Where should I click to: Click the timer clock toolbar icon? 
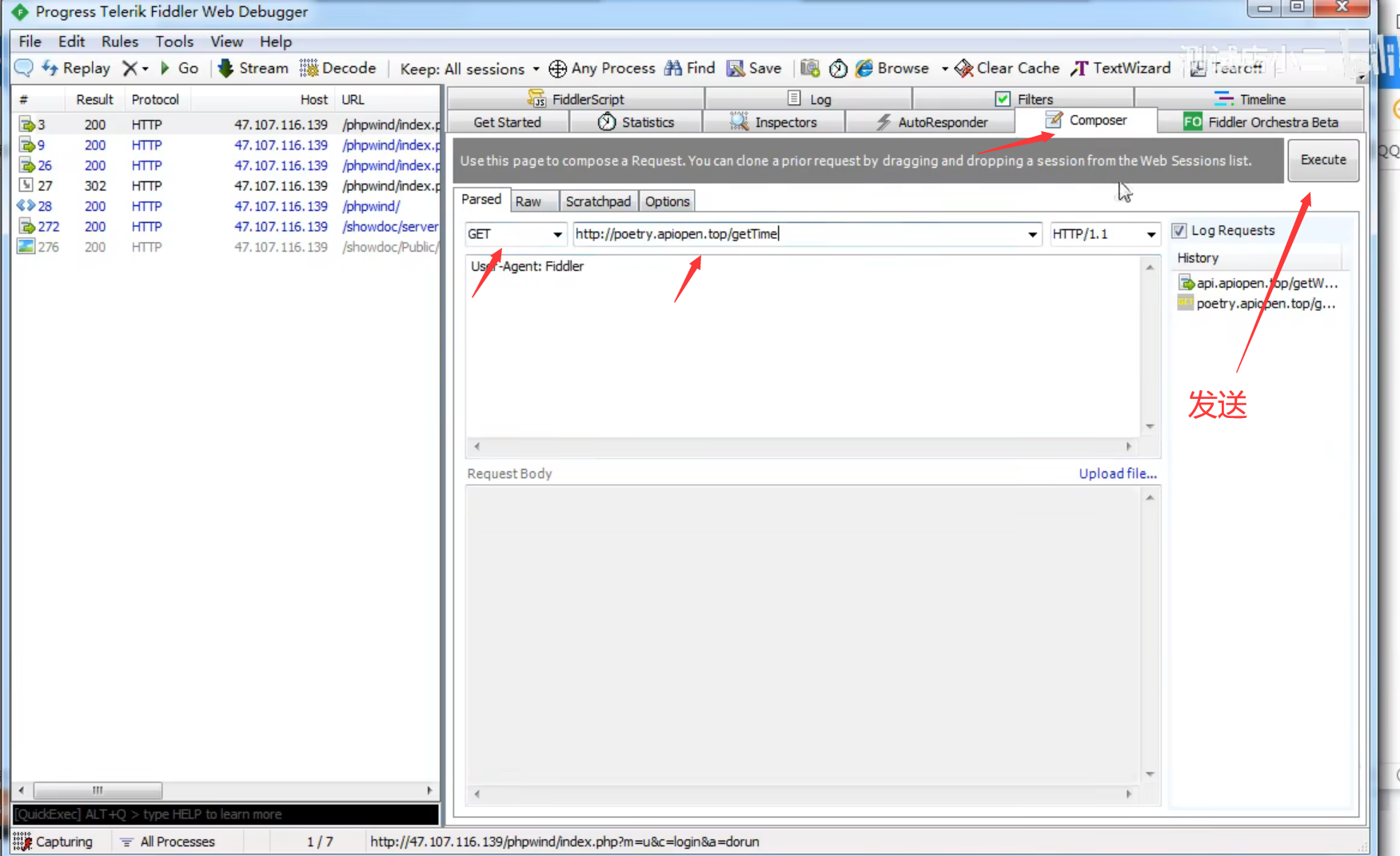coord(838,69)
